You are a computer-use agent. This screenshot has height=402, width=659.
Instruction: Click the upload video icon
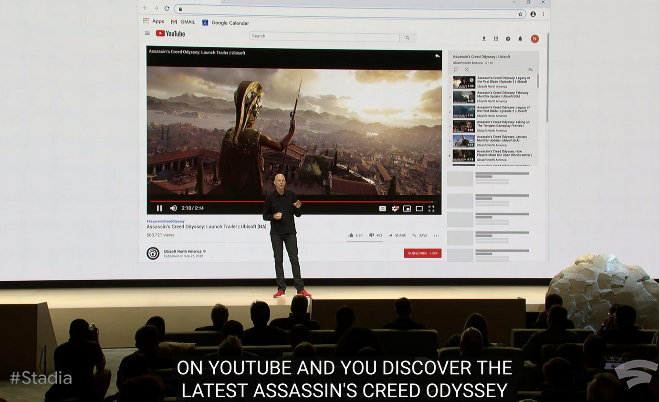(x=484, y=39)
